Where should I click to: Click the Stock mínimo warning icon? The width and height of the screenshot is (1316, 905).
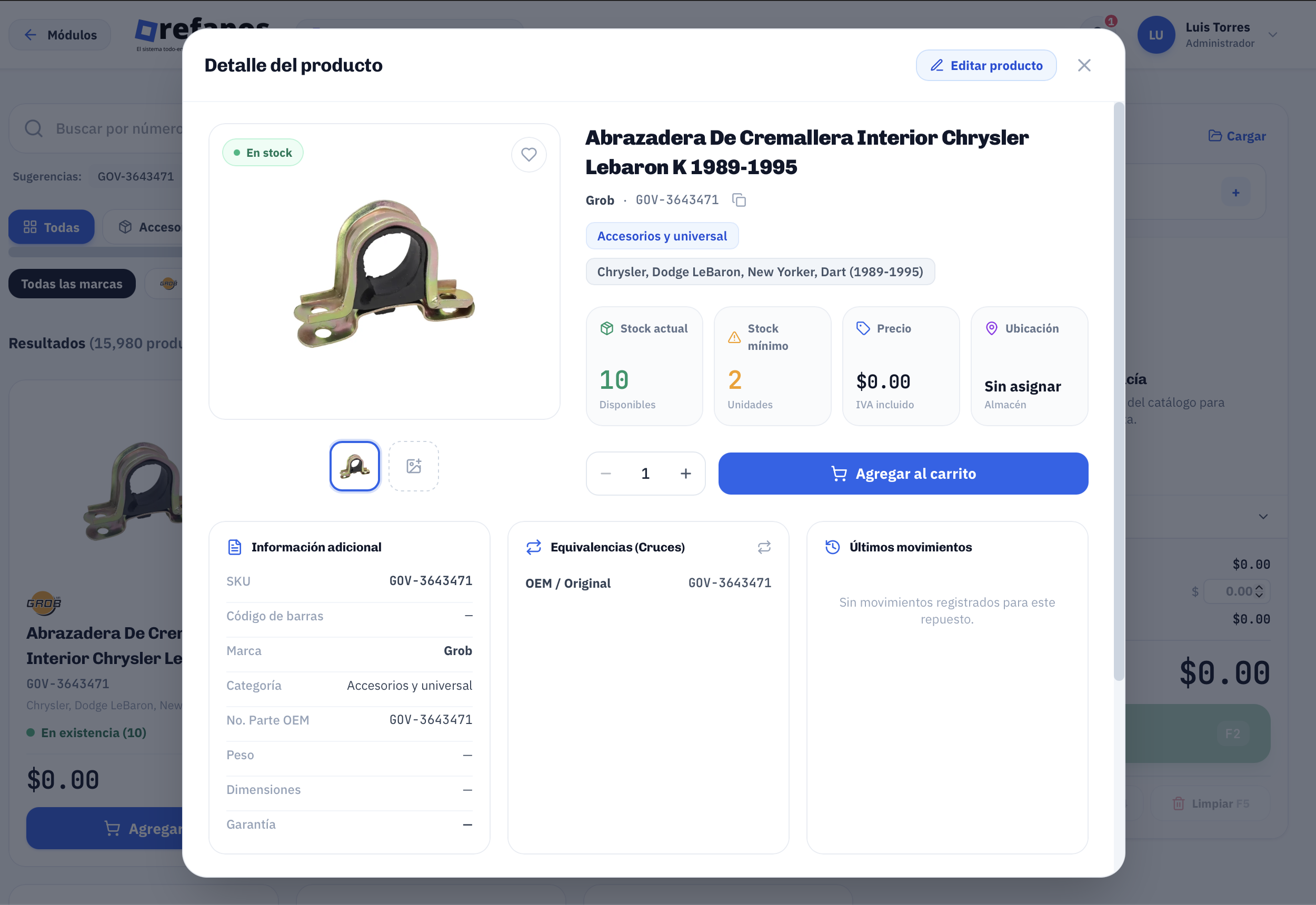pos(734,337)
